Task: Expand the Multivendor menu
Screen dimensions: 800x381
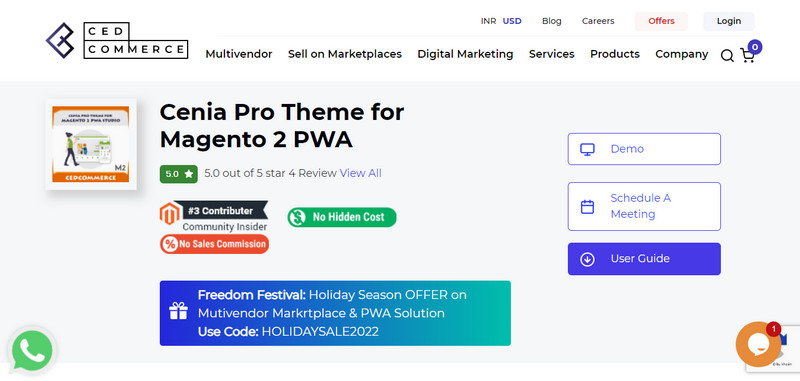Action: pos(239,54)
